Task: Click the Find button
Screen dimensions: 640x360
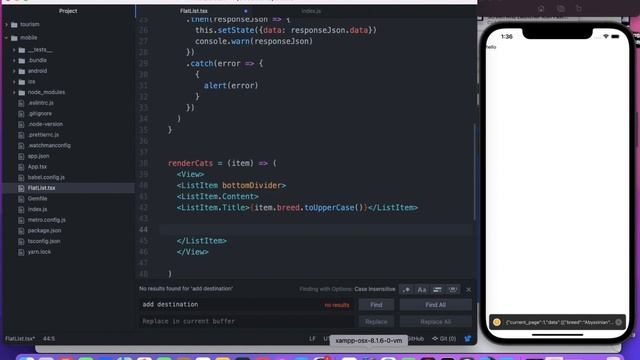Action: tap(376, 305)
